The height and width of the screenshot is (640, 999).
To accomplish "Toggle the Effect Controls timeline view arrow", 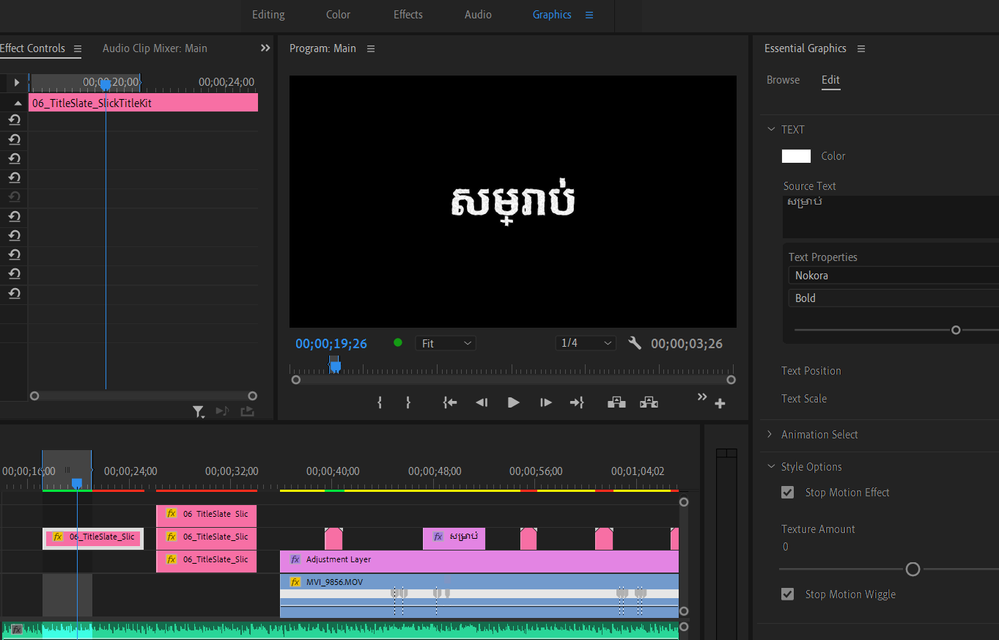I will point(17,82).
